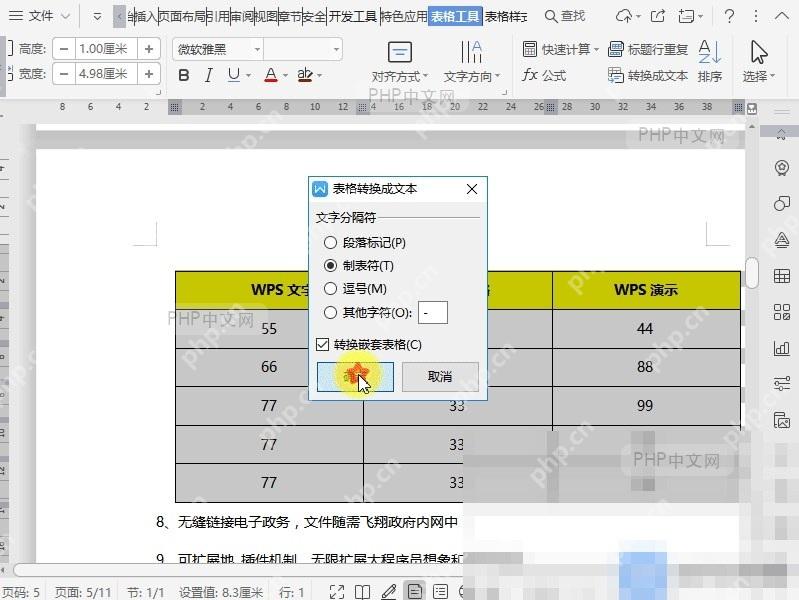This screenshot has width=799, height=600.
Task: Open the 文字方向 text direction tool
Action: [x=472, y=62]
